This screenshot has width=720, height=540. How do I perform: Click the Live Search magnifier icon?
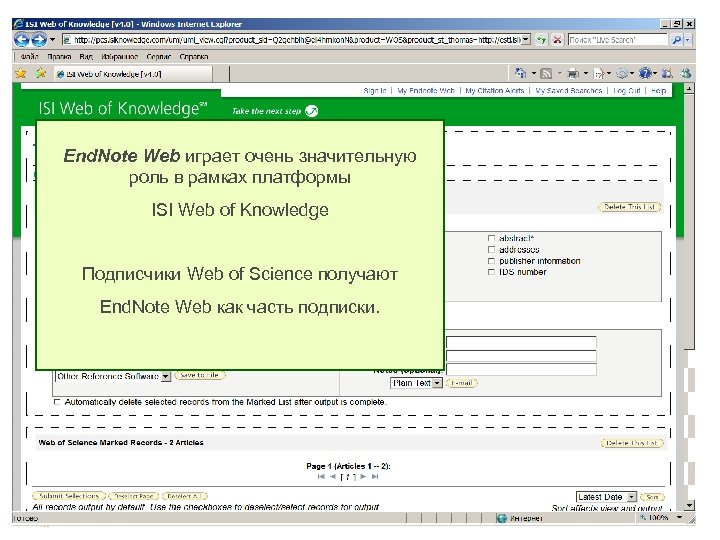point(676,40)
